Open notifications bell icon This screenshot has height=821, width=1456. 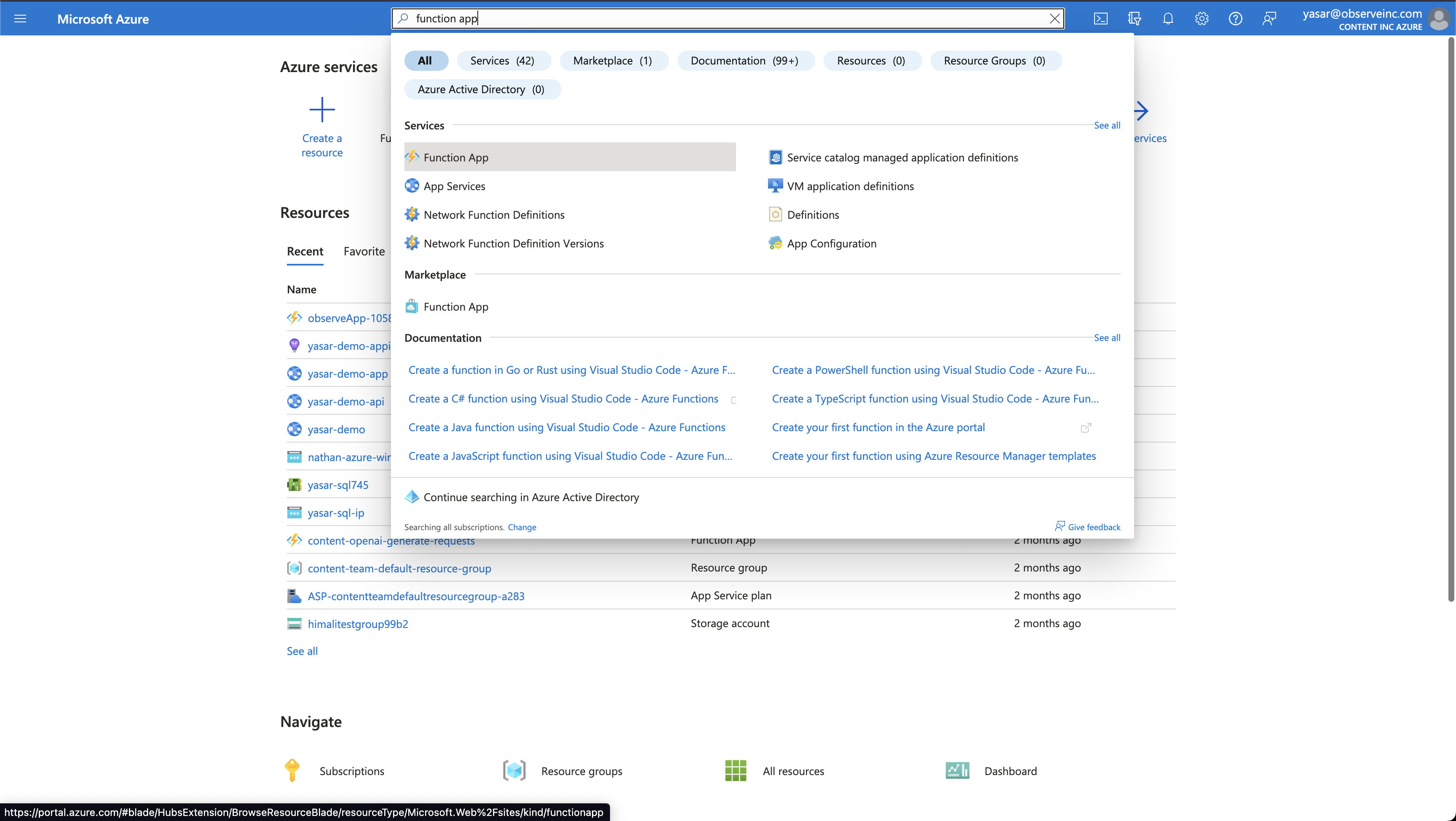pyautogui.click(x=1168, y=19)
